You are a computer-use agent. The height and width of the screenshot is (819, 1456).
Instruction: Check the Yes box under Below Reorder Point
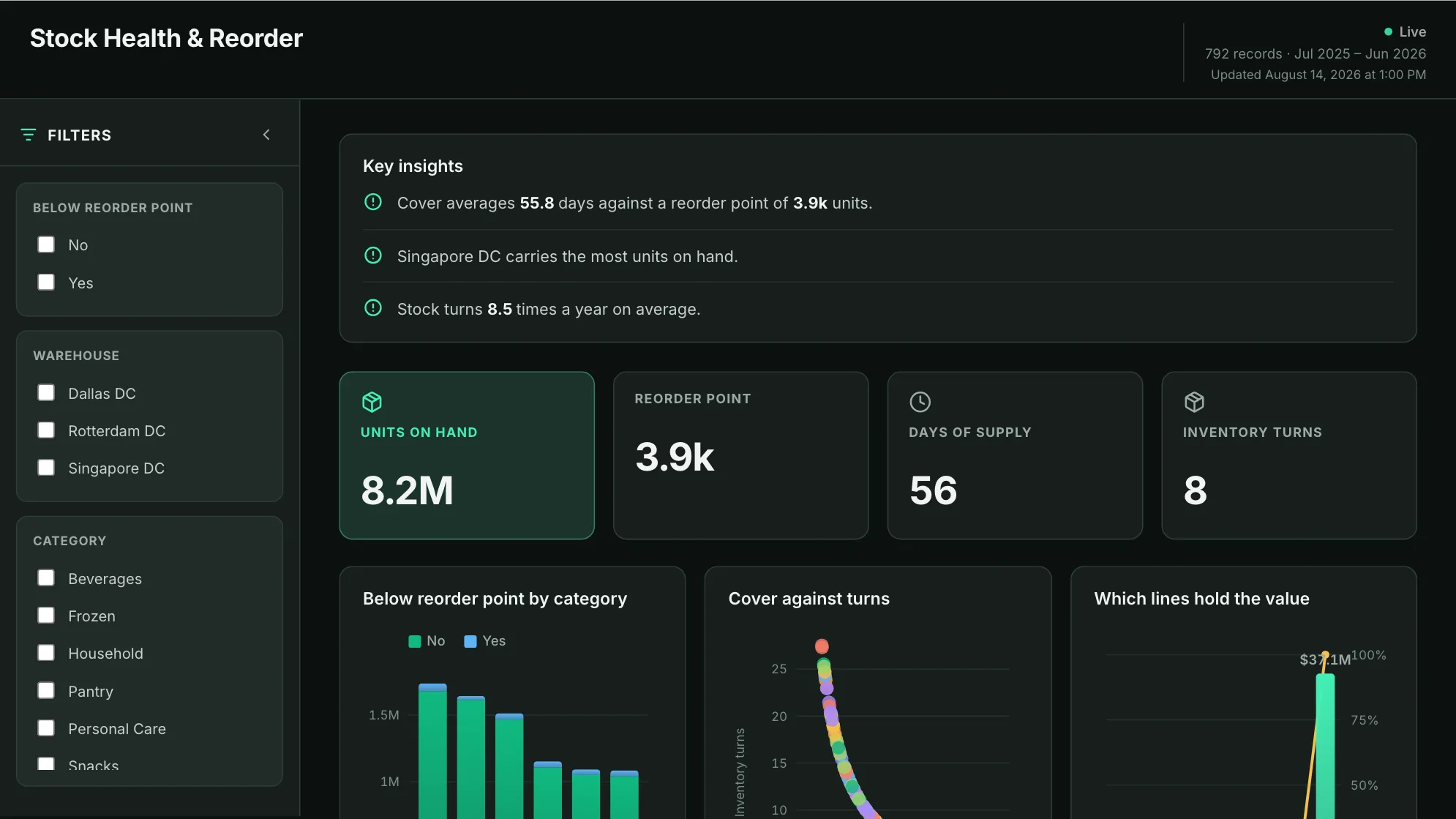click(x=46, y=283)
